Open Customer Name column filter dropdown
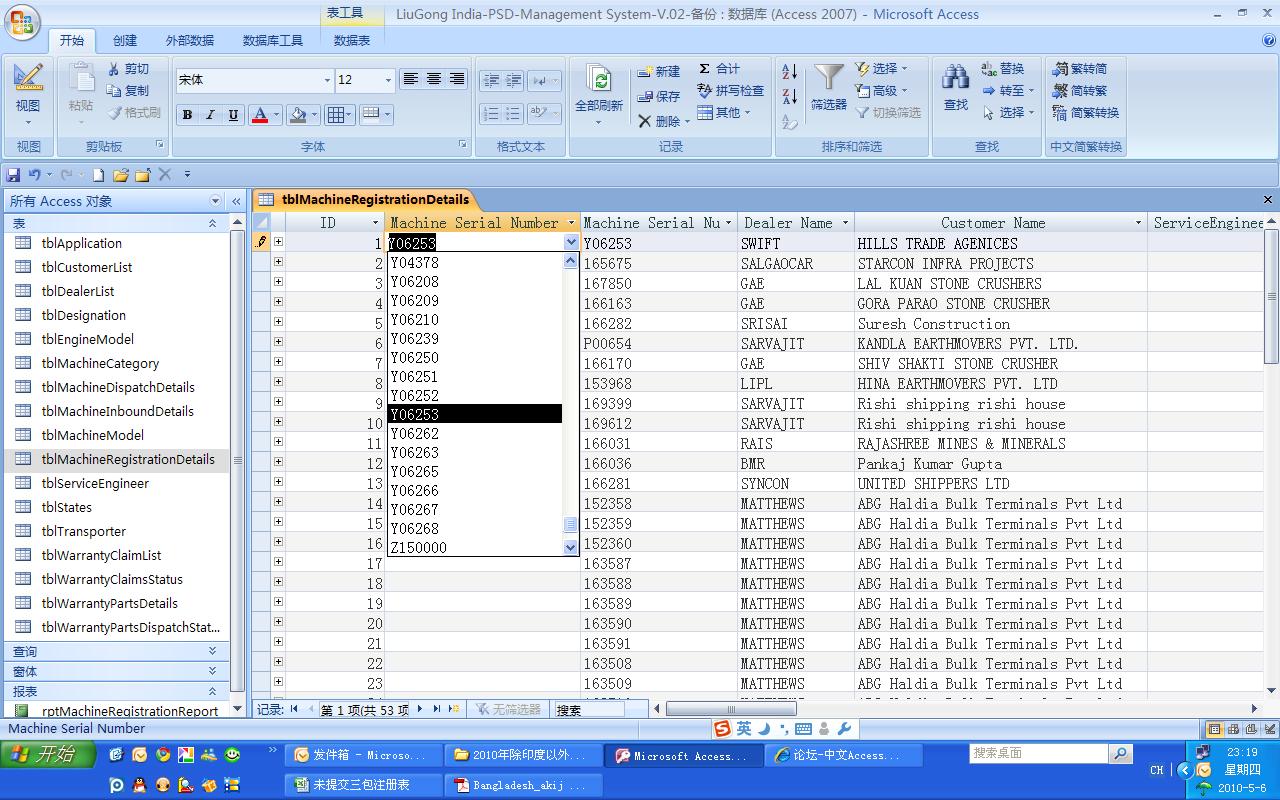The height and width of the screenshot is (800, 1280). (x=1138, y=223)
